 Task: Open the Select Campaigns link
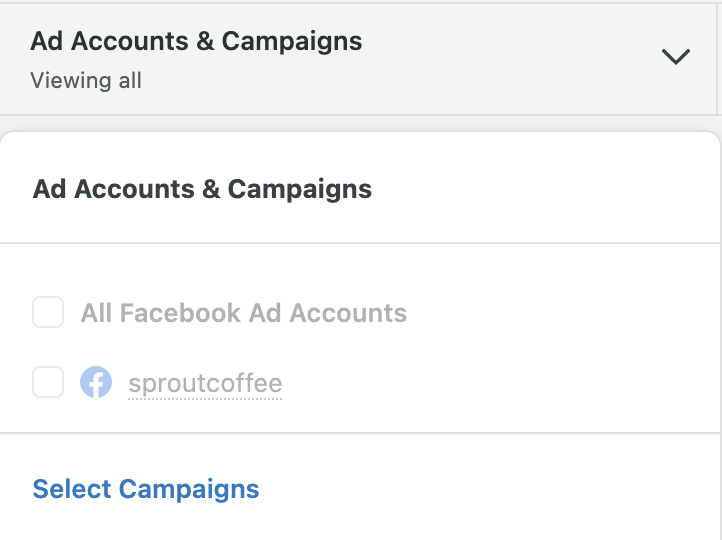[146, 489]
